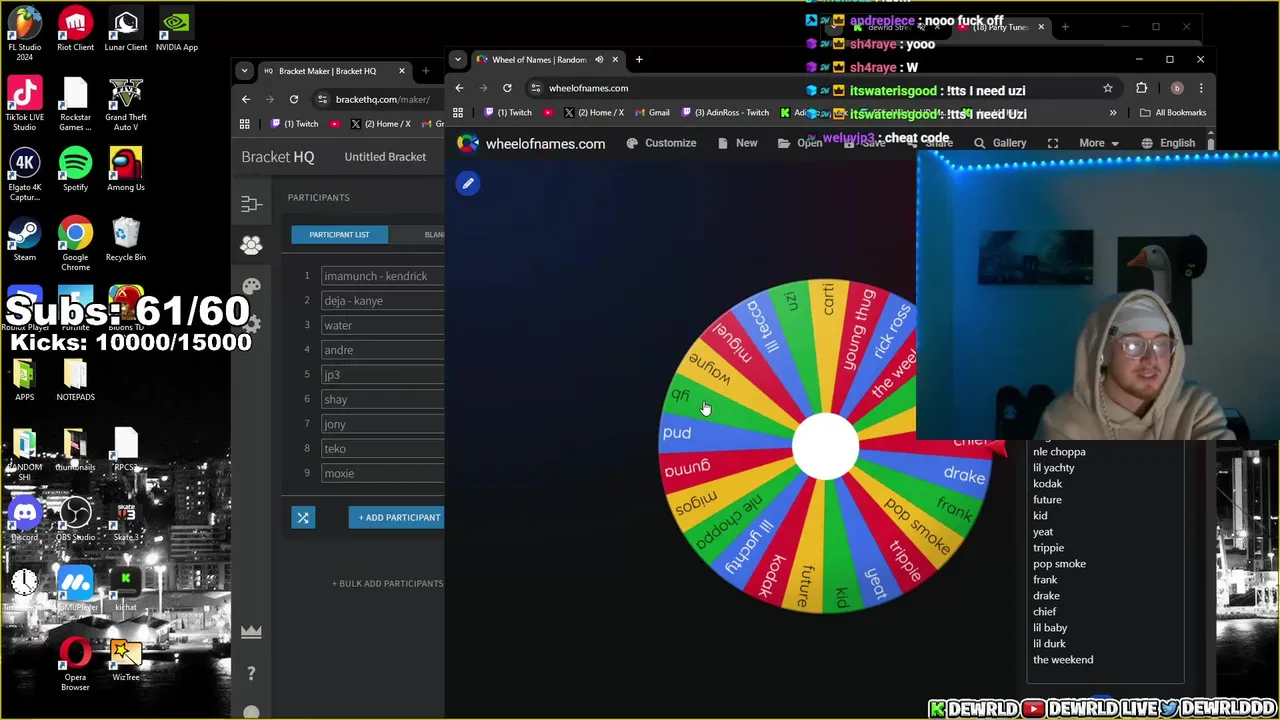Open the All Bookmarks folder

click(x=1173, y=113)
